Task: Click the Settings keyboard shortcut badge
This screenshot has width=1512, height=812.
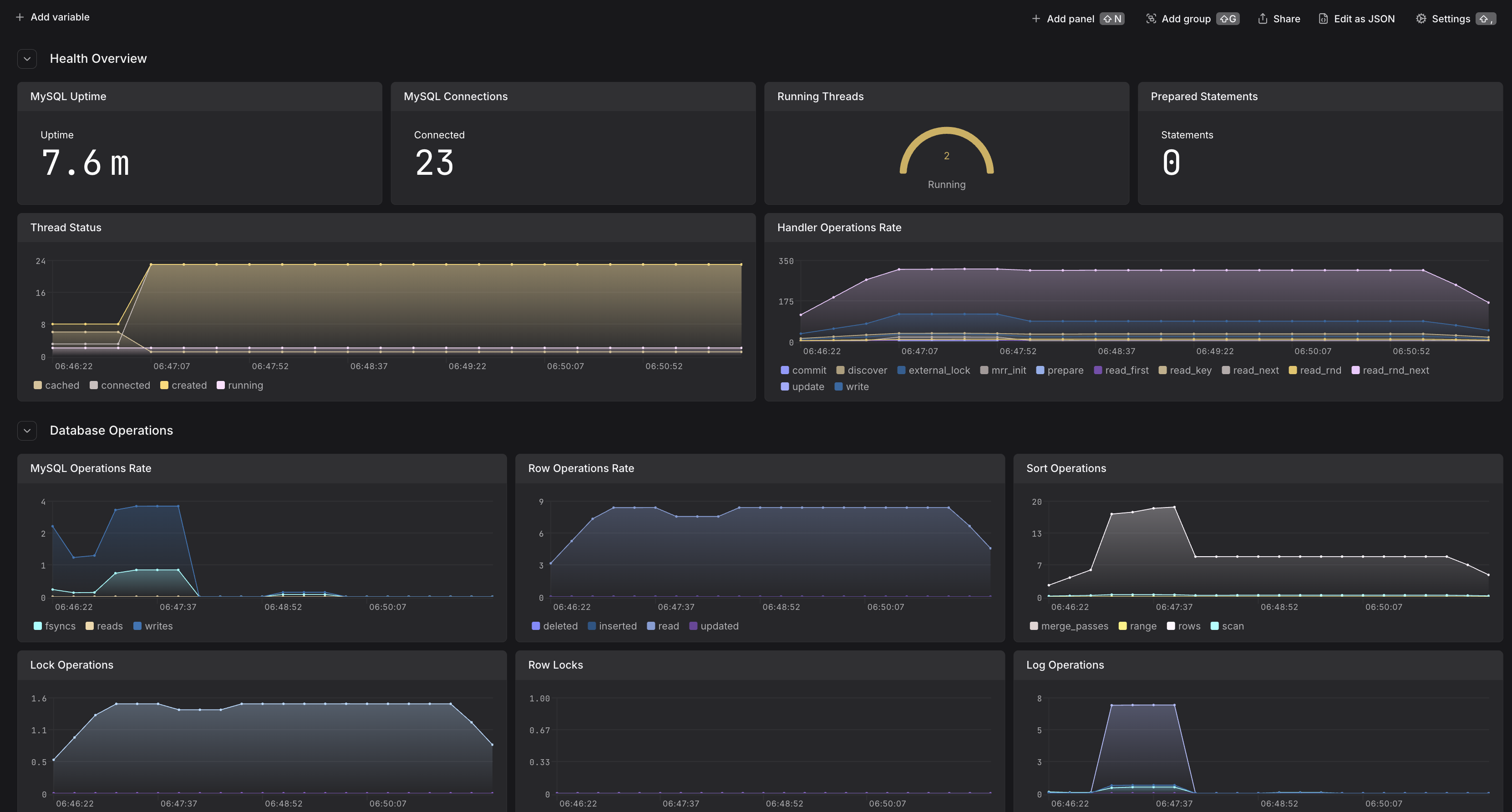Action: [1486, 19]
